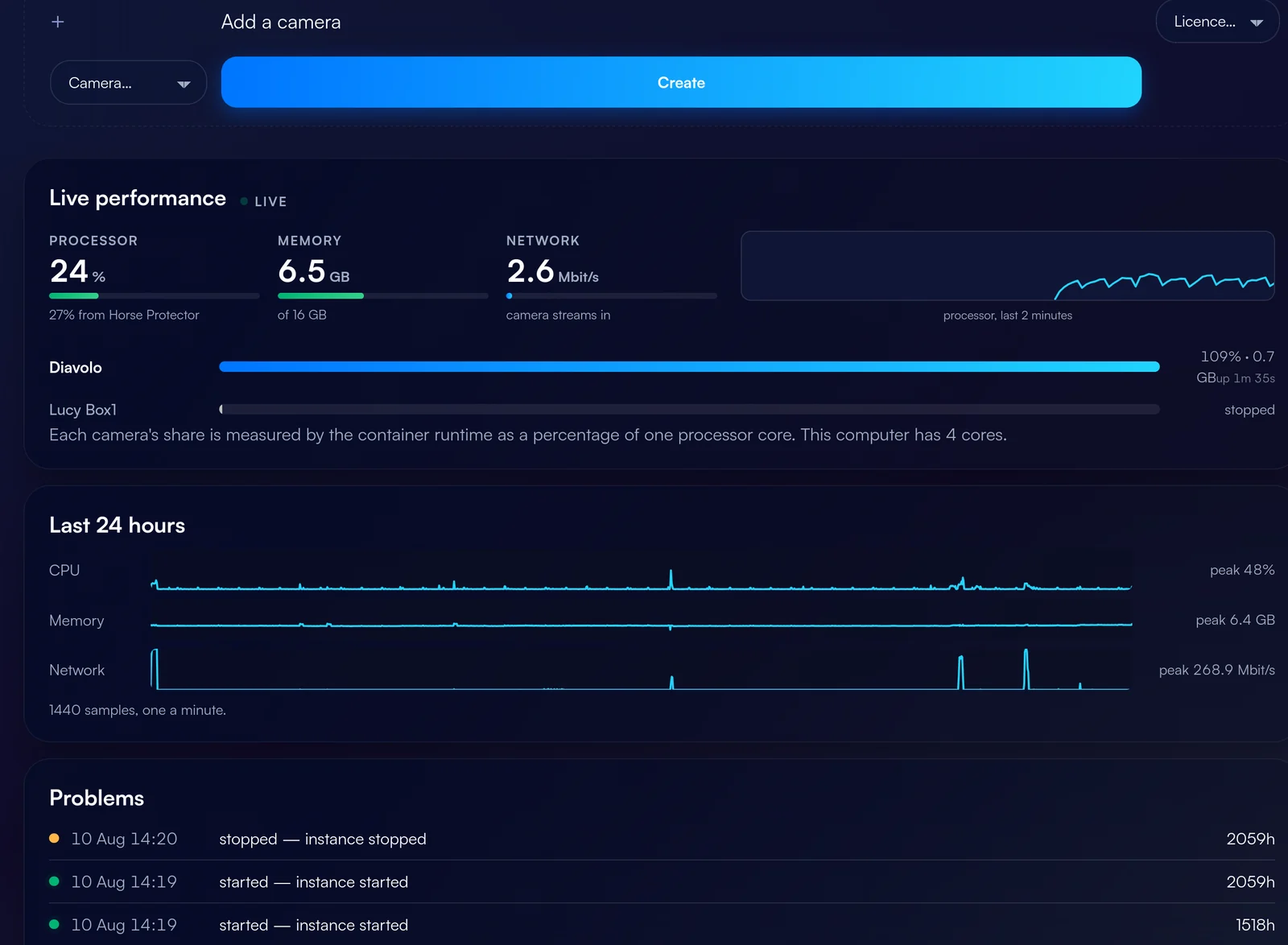Screen dimensions: 1288x945
Task: Click the peak 268.9 Mbit/s label
Action: (x=1216, y=670)
